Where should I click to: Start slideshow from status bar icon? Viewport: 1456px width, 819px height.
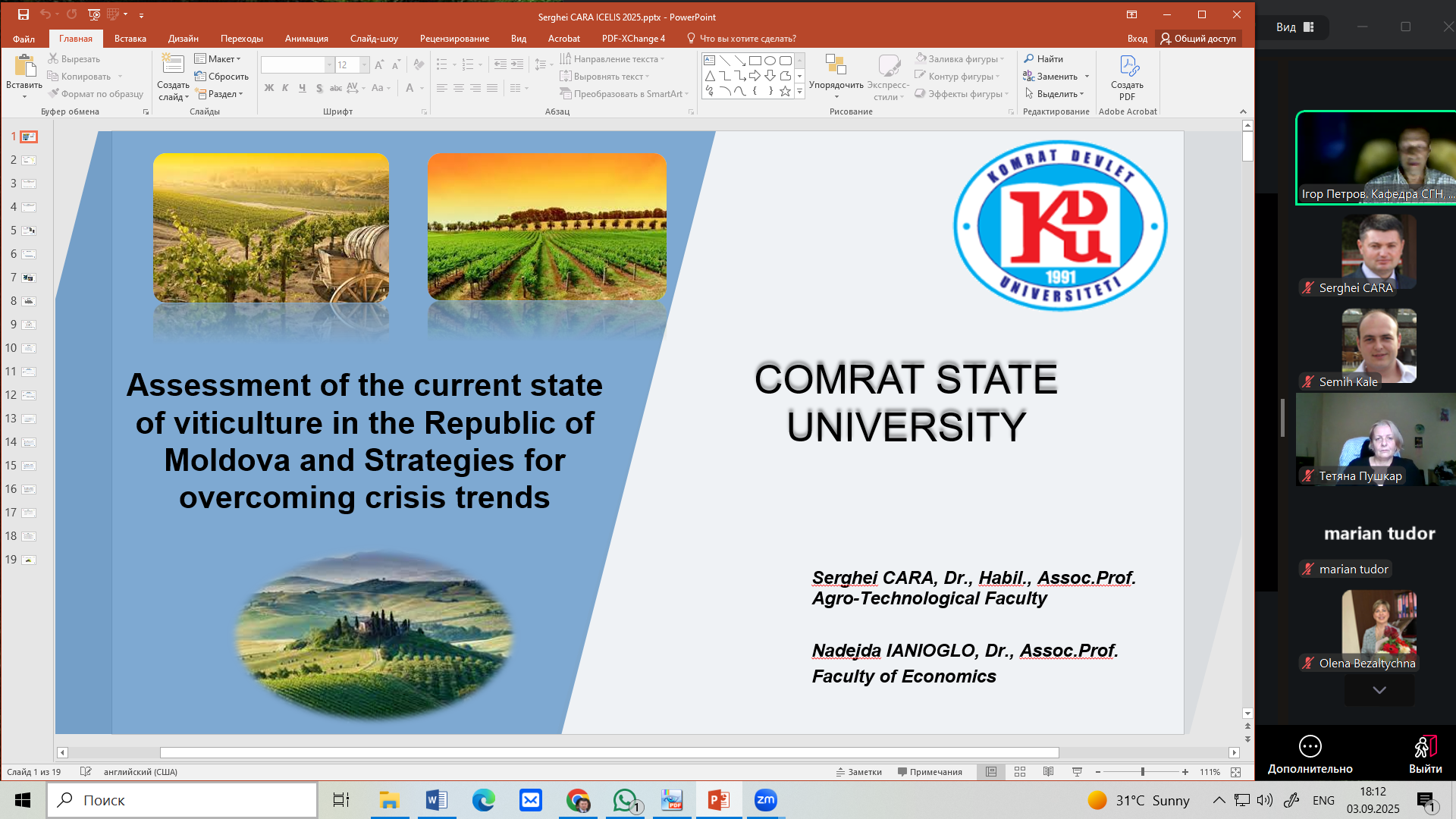click(x=1077, y=772)
